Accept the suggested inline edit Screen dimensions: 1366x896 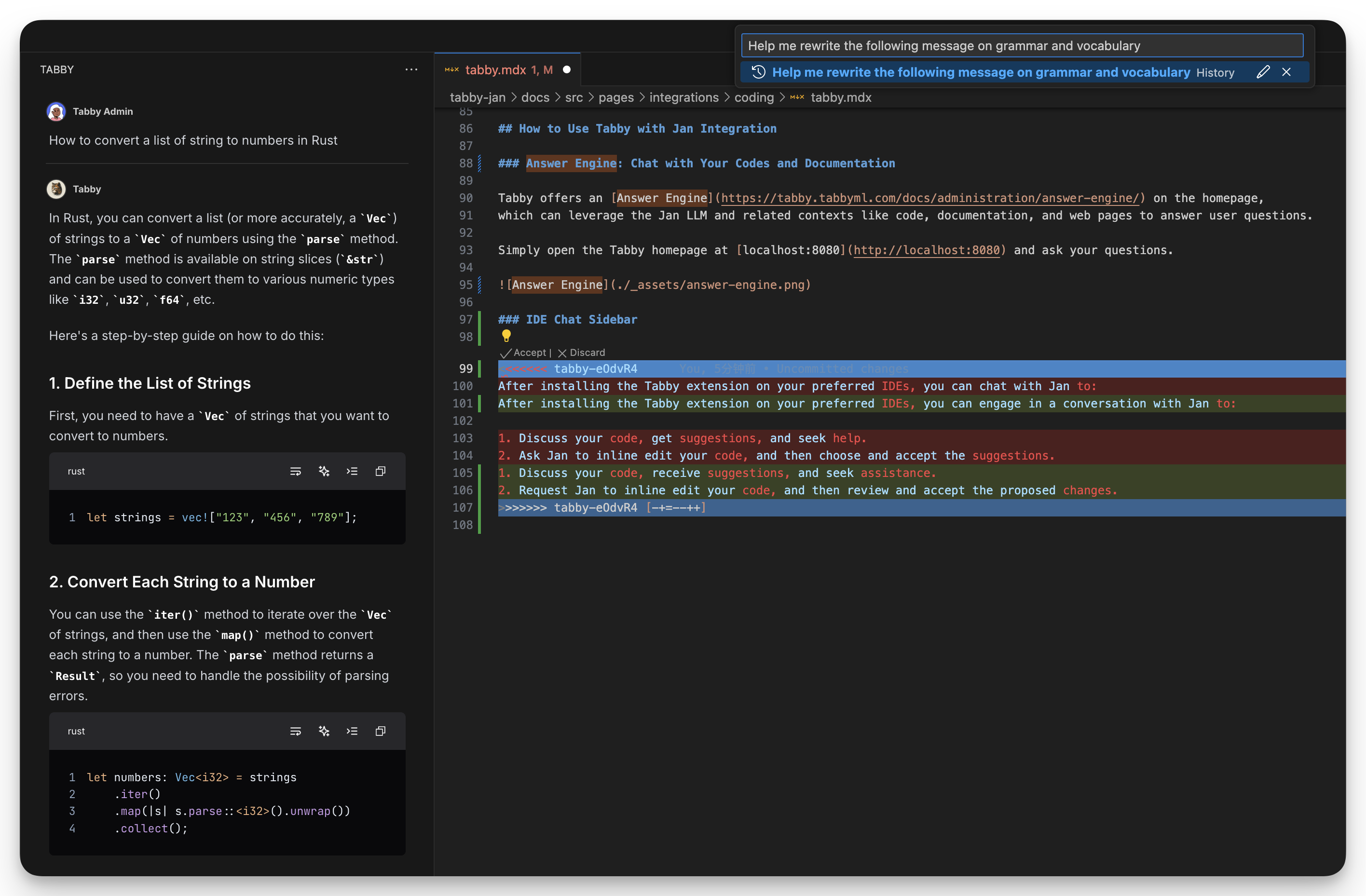[523, 353]
